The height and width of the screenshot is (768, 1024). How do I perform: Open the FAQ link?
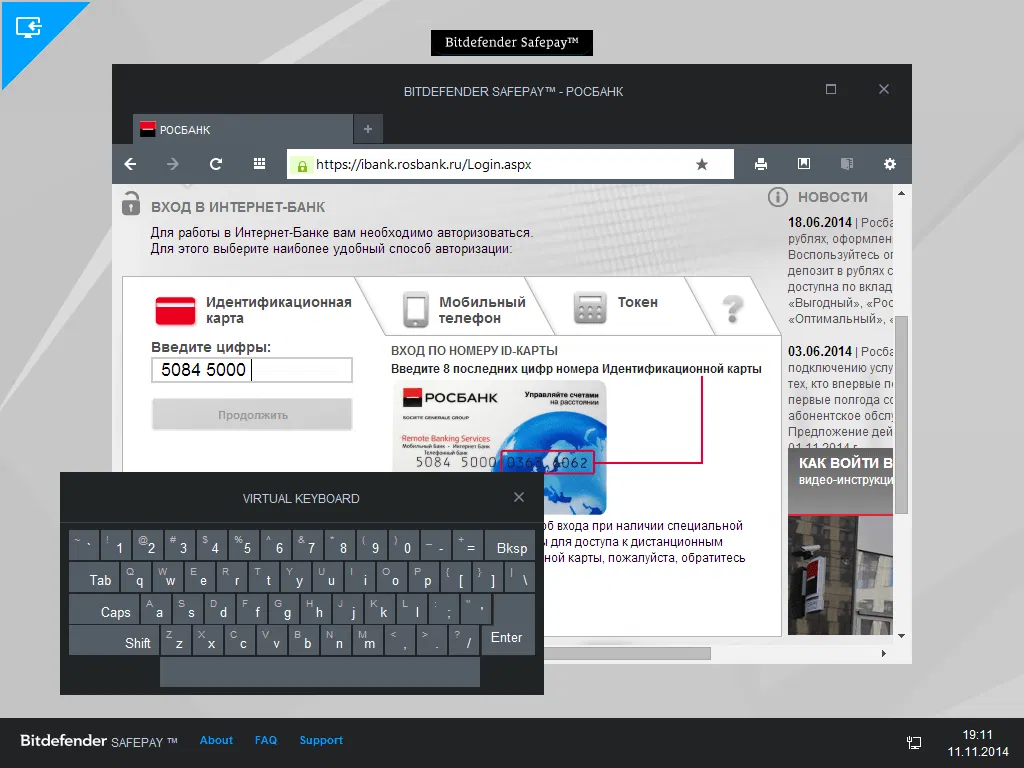(266, 740)
